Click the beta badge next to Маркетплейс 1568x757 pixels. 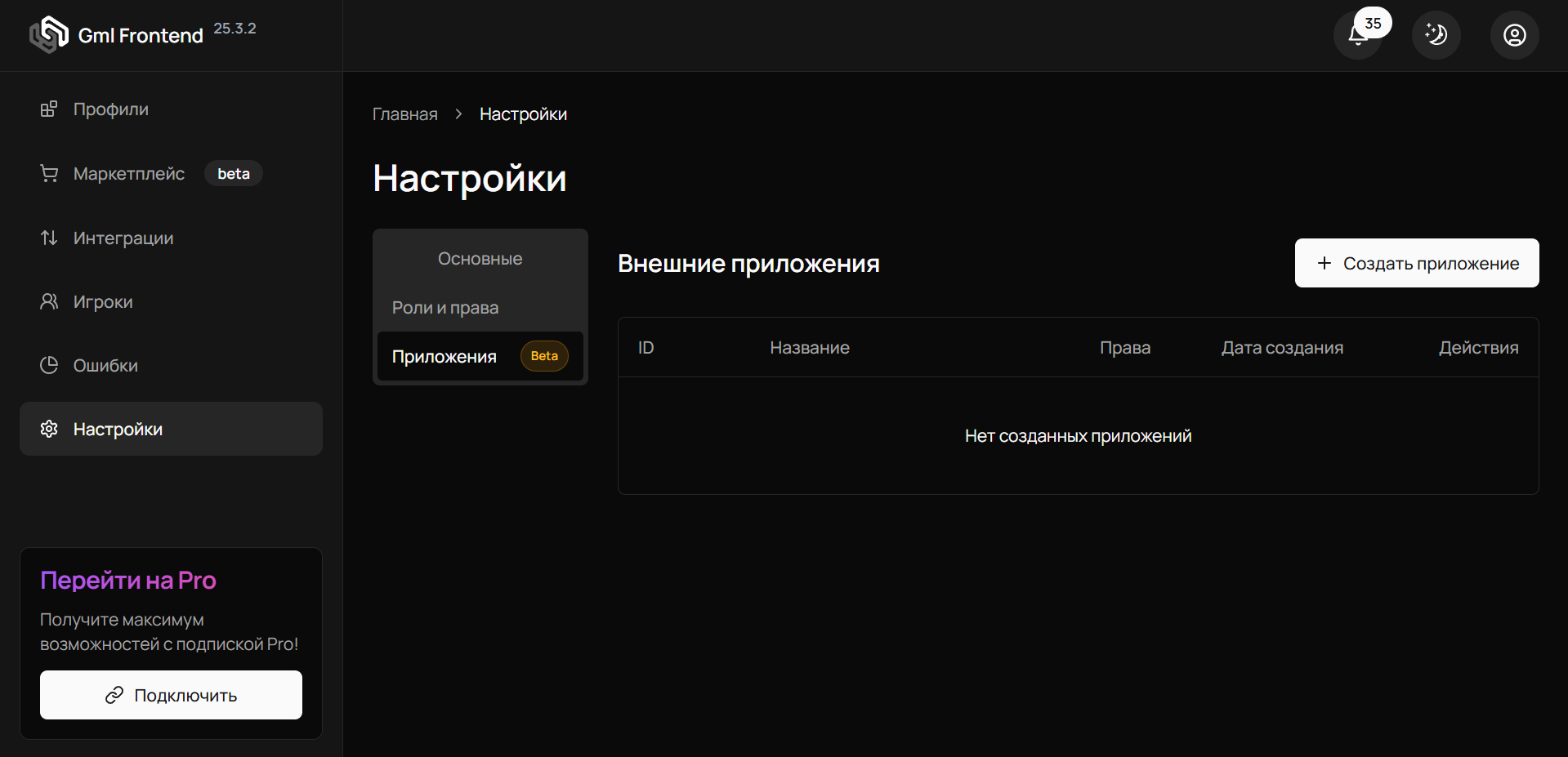[x=234, y=173]
